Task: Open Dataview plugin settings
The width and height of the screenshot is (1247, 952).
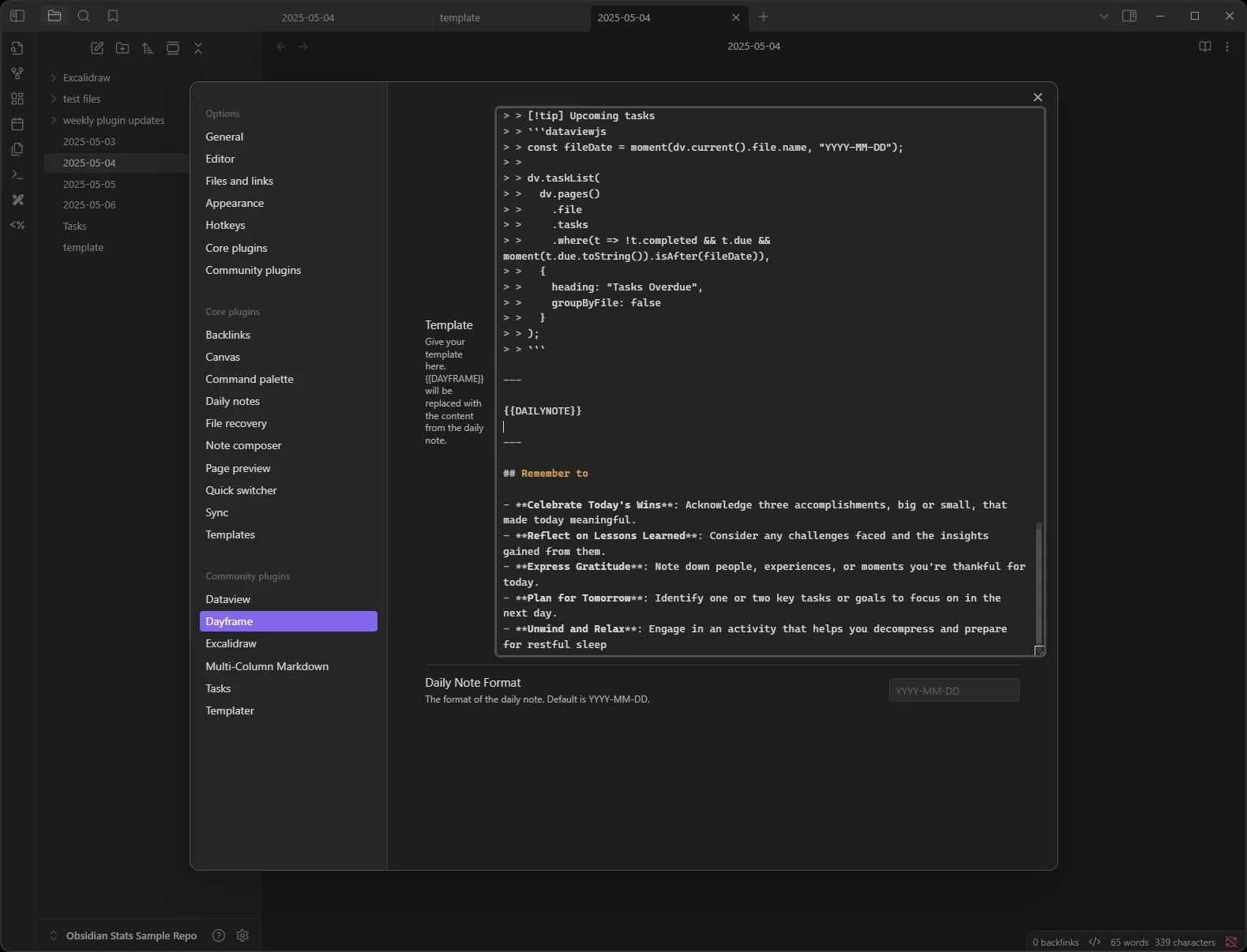Action: [288, 599]
